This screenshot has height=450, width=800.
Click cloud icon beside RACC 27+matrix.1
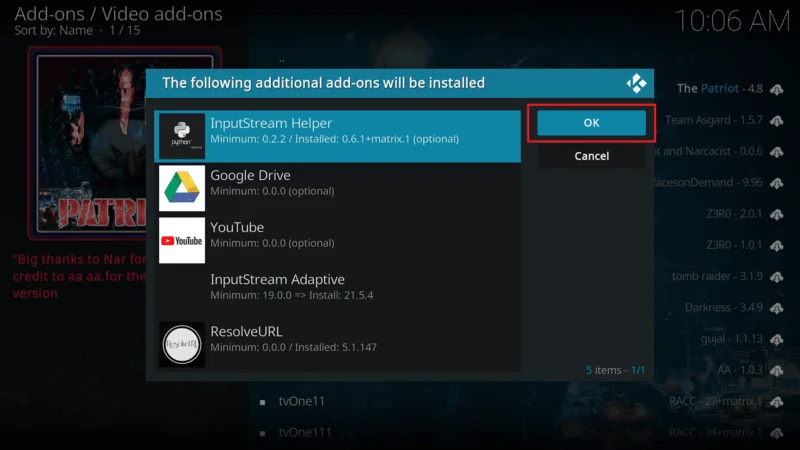777,402
